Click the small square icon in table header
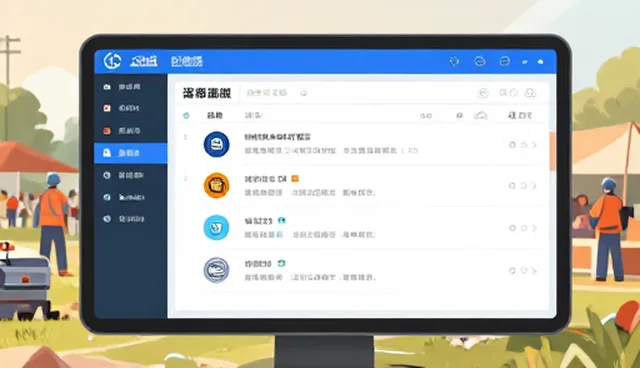Image resolution: width=640 pixels, height=368 pixels. point(460,116)
